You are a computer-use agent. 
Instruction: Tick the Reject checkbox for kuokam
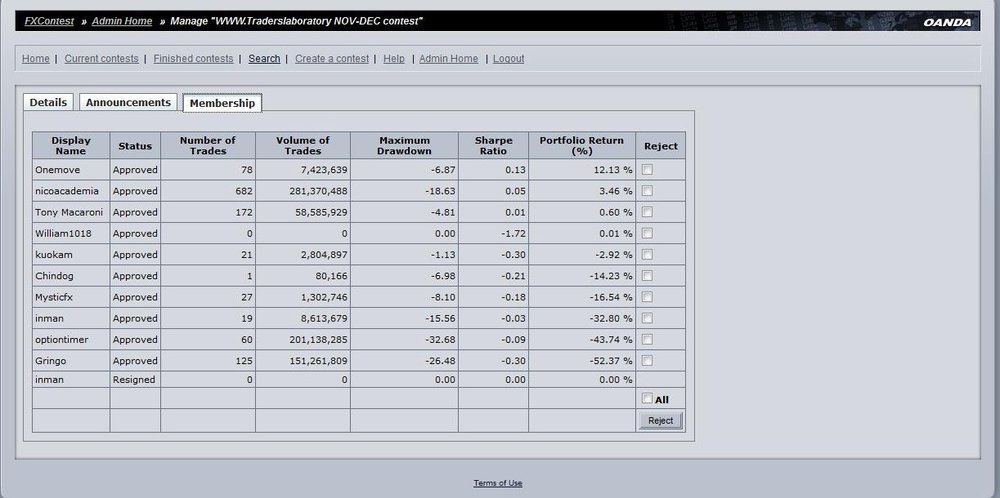tap(647, 254)
